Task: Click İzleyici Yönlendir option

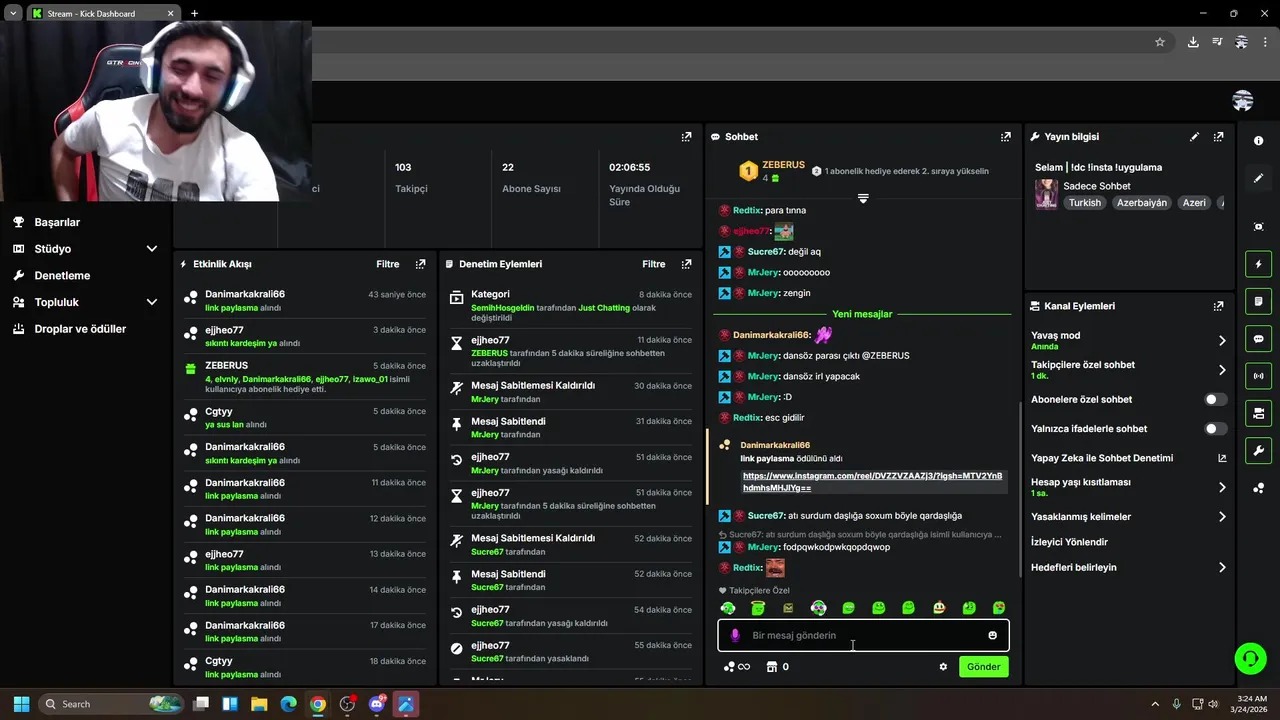Action: tap(1069, 542)
